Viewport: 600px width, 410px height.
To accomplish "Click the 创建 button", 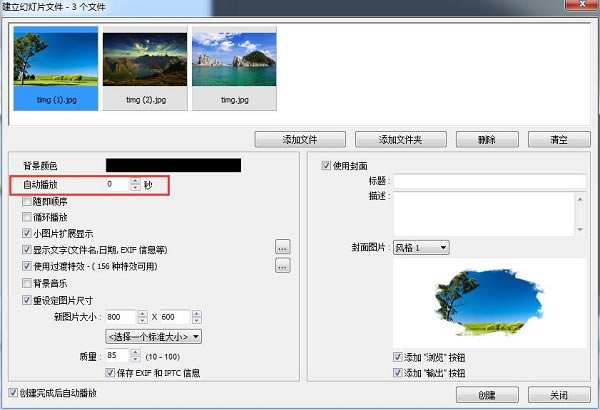I will (487, 395).
